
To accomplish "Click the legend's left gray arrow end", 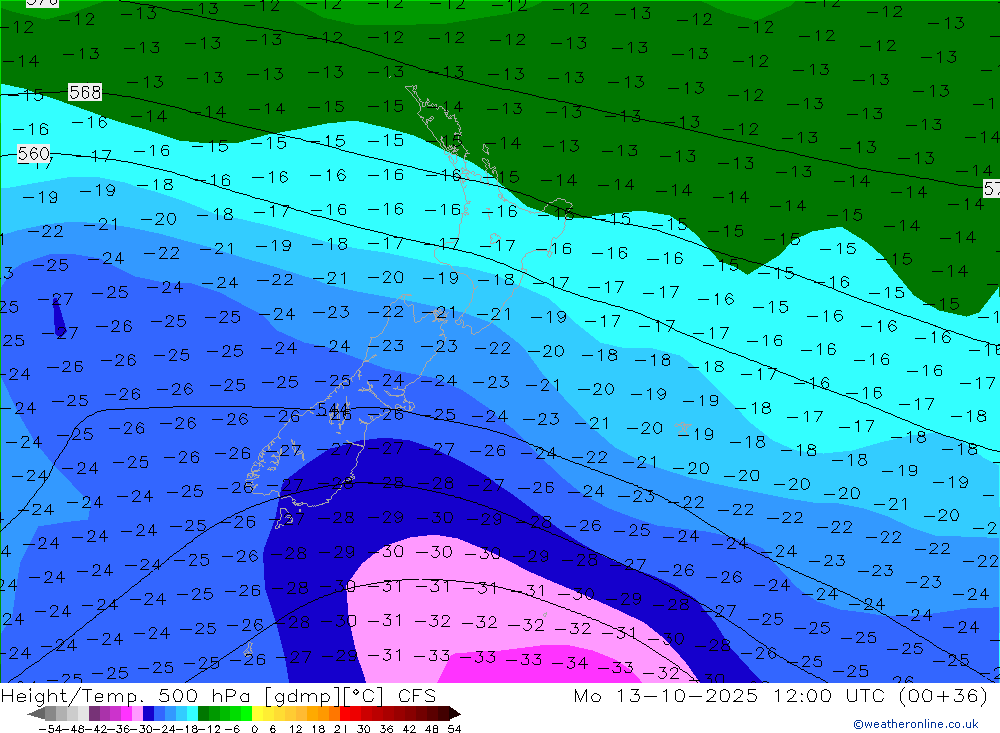I will click(36, 714).
